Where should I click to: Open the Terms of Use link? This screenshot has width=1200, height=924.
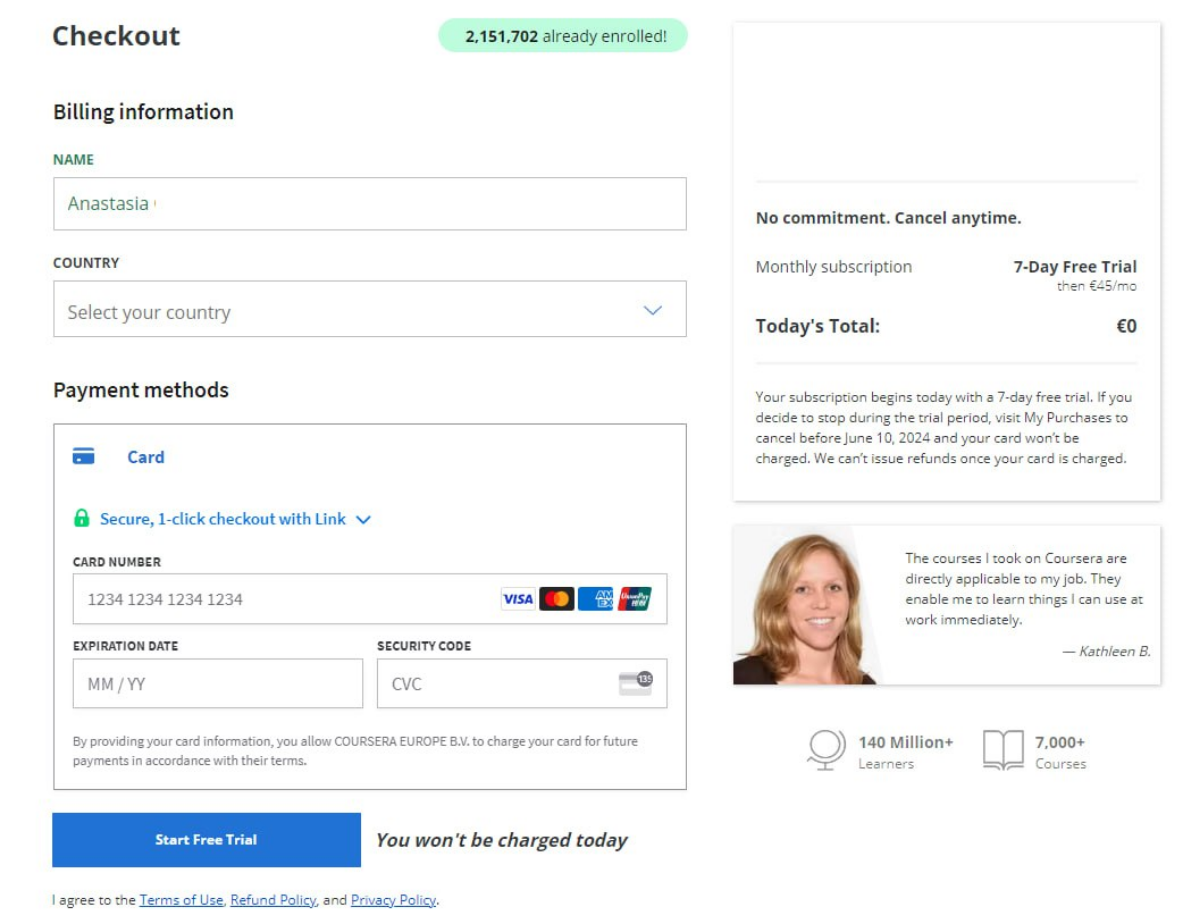(x=181, y=900)
